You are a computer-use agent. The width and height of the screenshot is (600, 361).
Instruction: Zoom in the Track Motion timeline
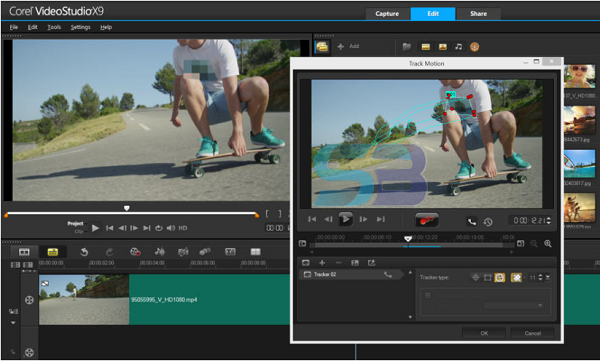548,243
